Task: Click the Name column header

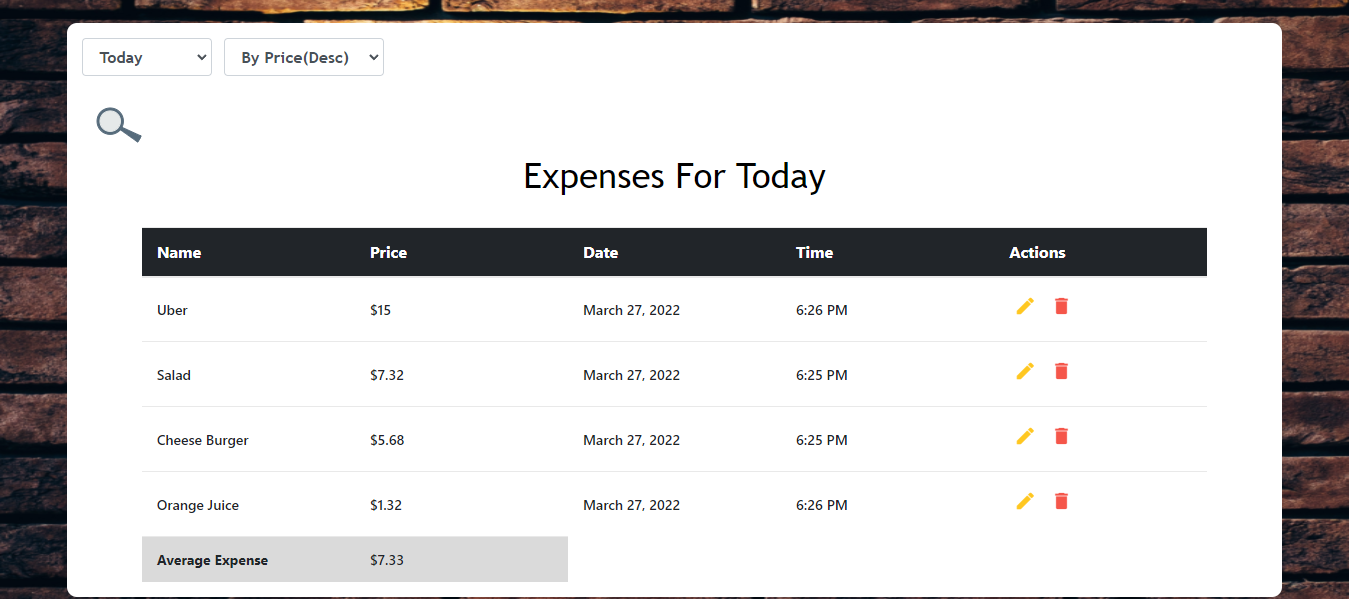Action: pyautogui.click(x=179, y=253)
